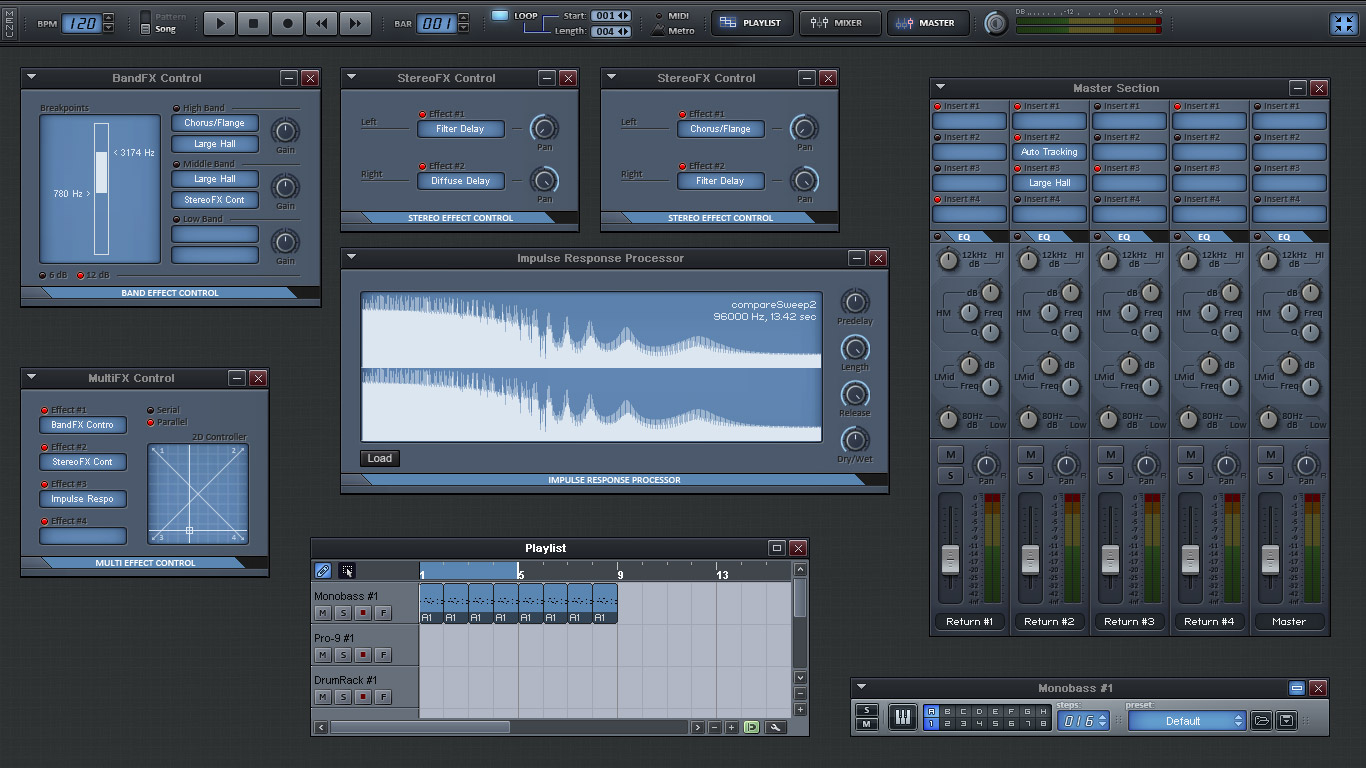Switch to the MIXER view tab
Viewport: 1366px width, 768px height.
(x=839, y=23)
